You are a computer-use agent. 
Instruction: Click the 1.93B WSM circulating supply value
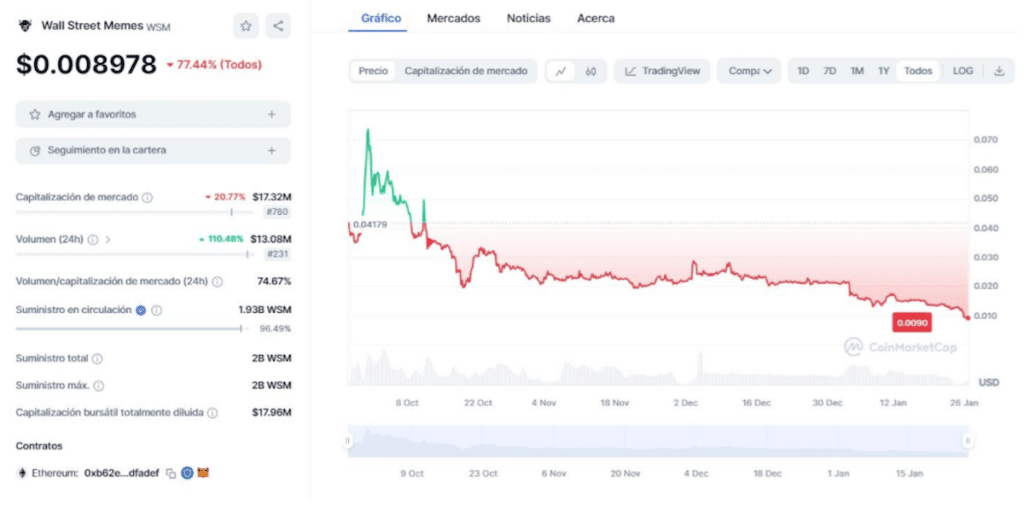coord(264,310)
